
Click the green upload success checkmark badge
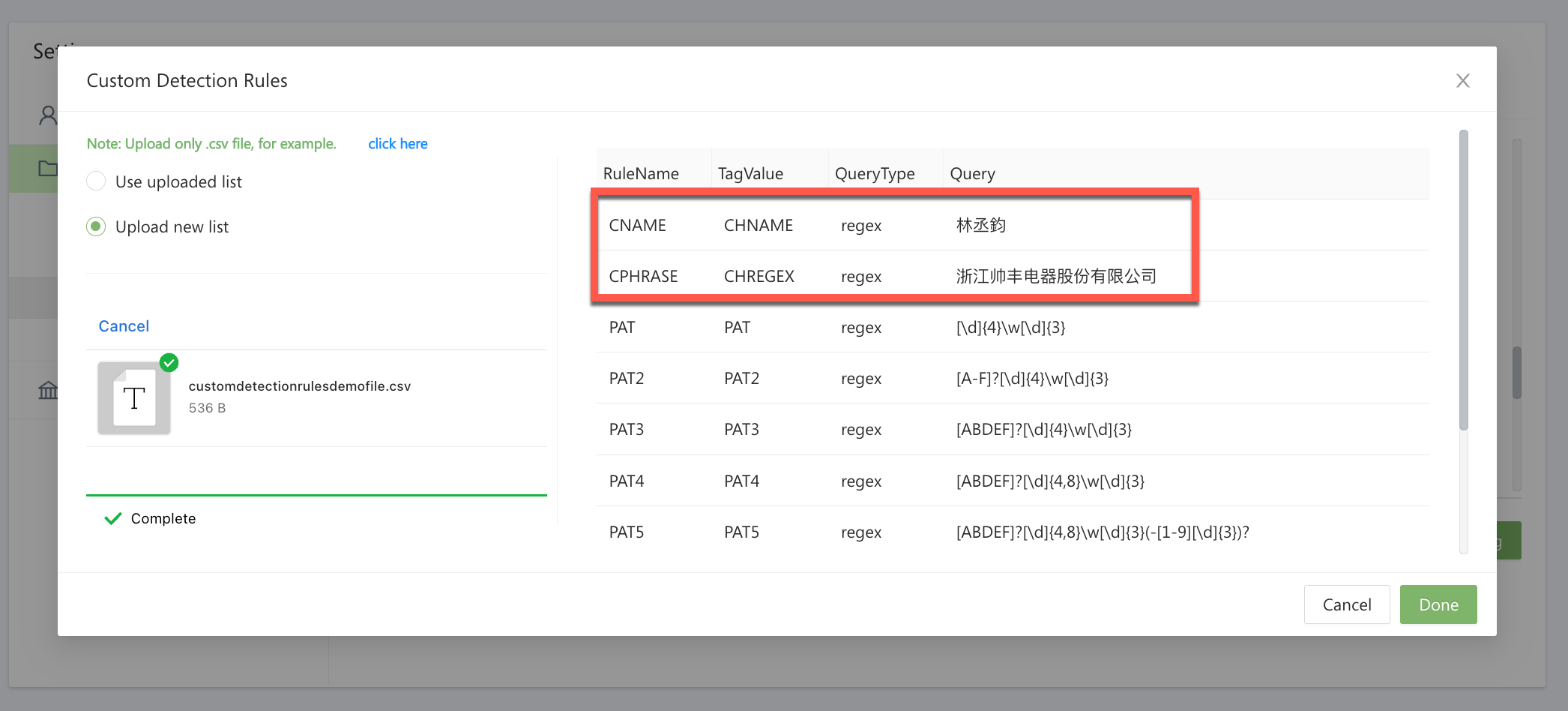169,363
